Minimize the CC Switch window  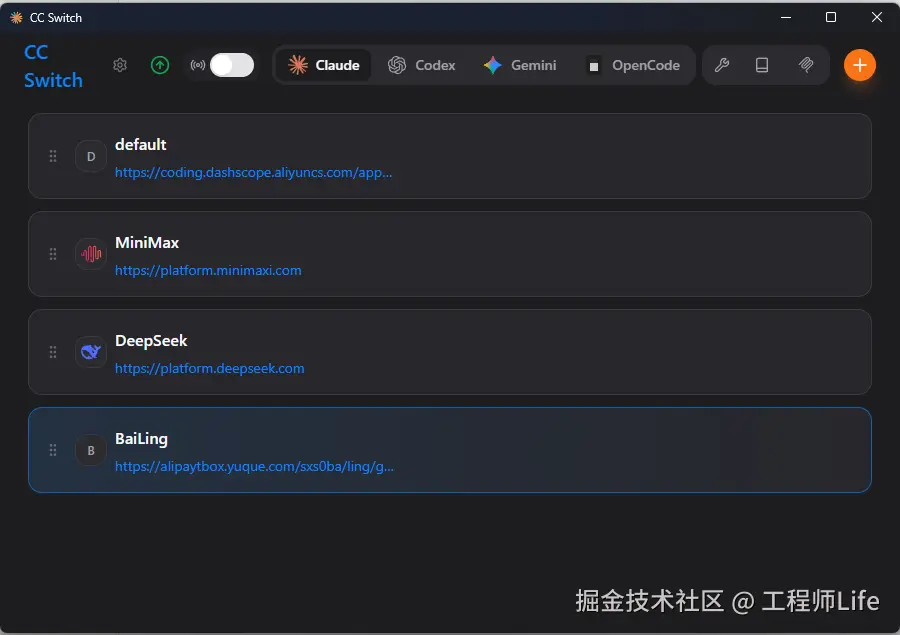point(786,17)
